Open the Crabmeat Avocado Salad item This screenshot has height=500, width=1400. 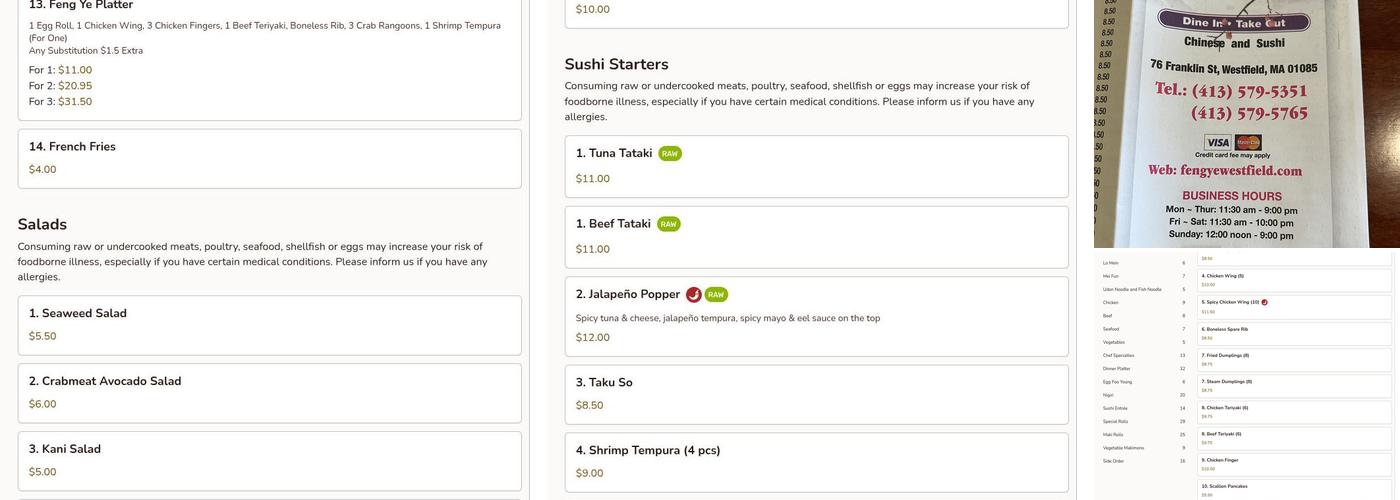tap(269, 393)
